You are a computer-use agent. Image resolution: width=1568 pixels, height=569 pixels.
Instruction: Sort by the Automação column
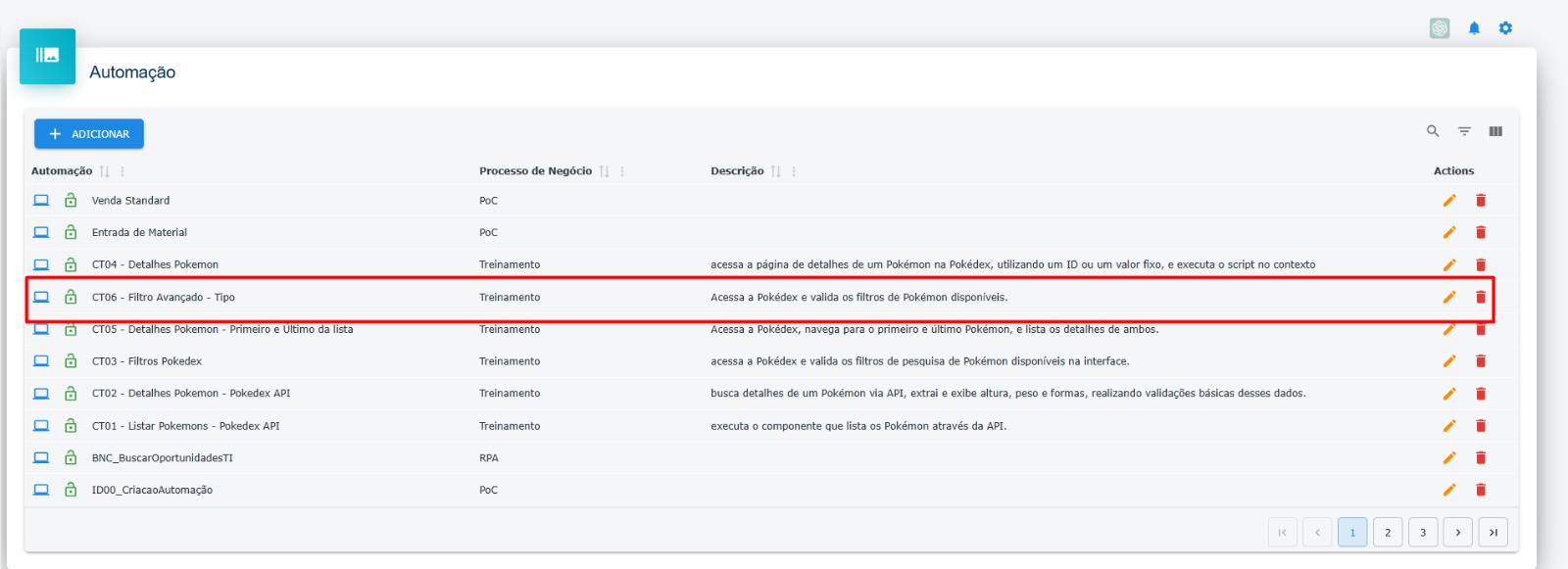click(105, 171)
